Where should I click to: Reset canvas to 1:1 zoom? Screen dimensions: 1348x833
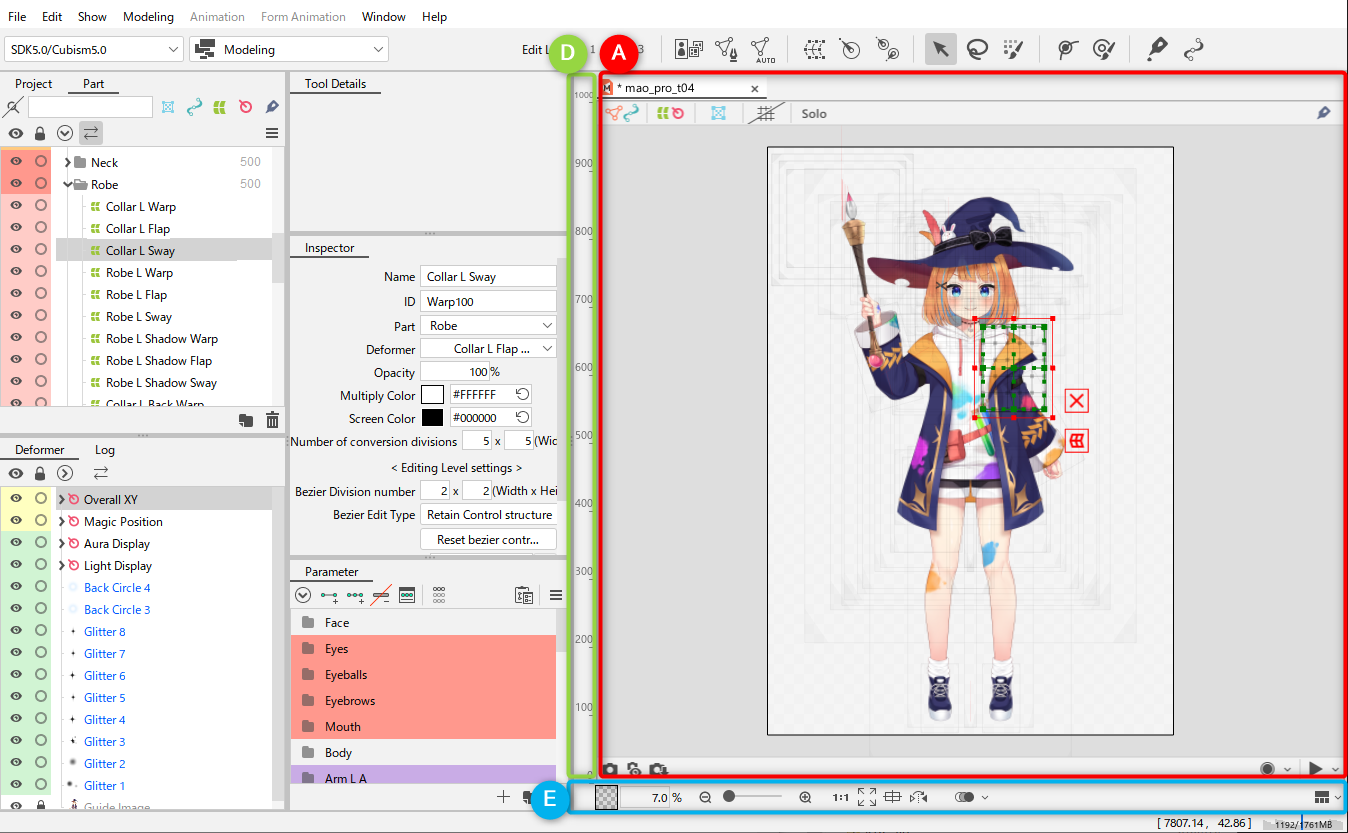841,798
